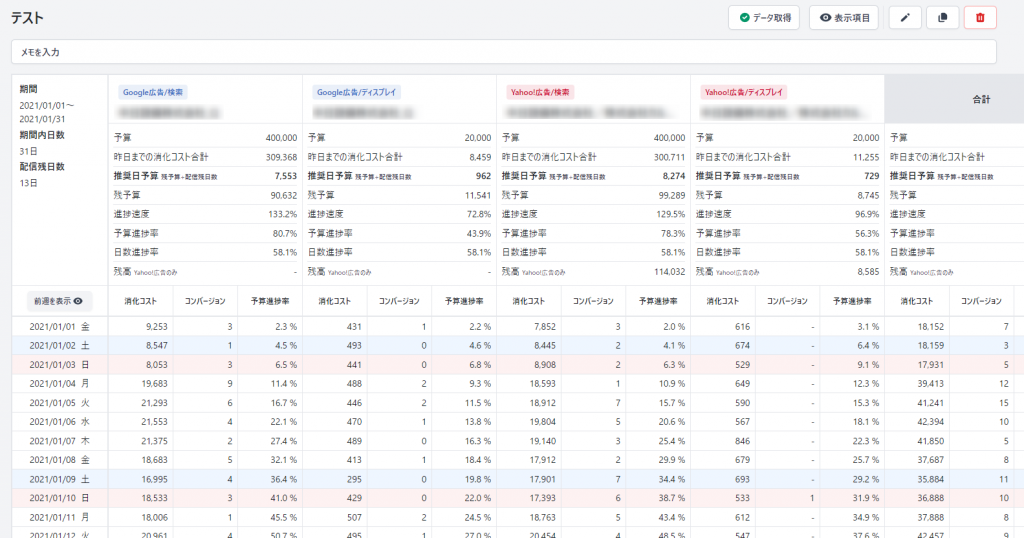Click the duplicate copy icon
Viewport: 1024px width, 538px height.
(x=942, y=18)
